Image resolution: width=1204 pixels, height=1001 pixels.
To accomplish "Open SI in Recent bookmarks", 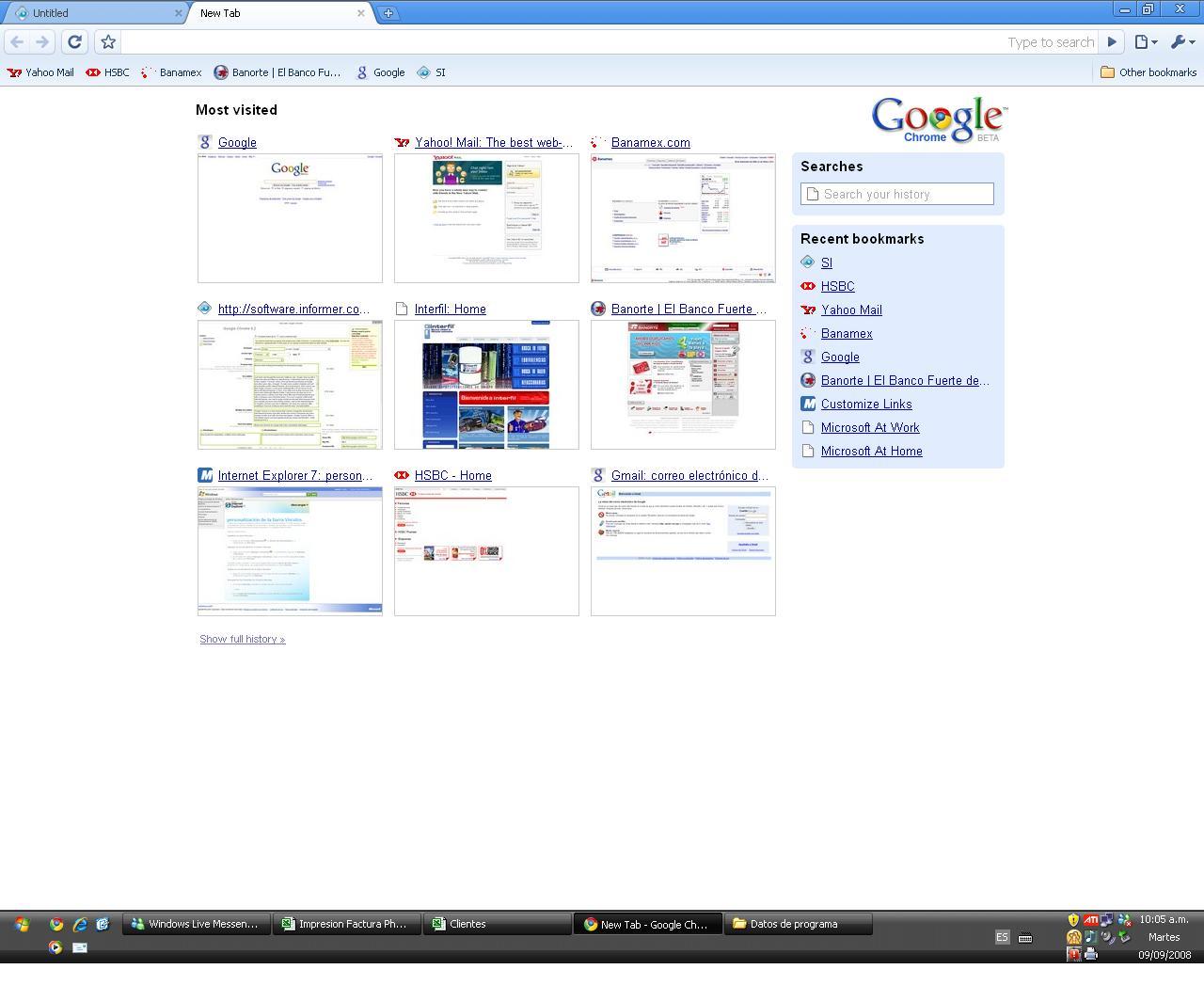I will click(x=826, y=263).
